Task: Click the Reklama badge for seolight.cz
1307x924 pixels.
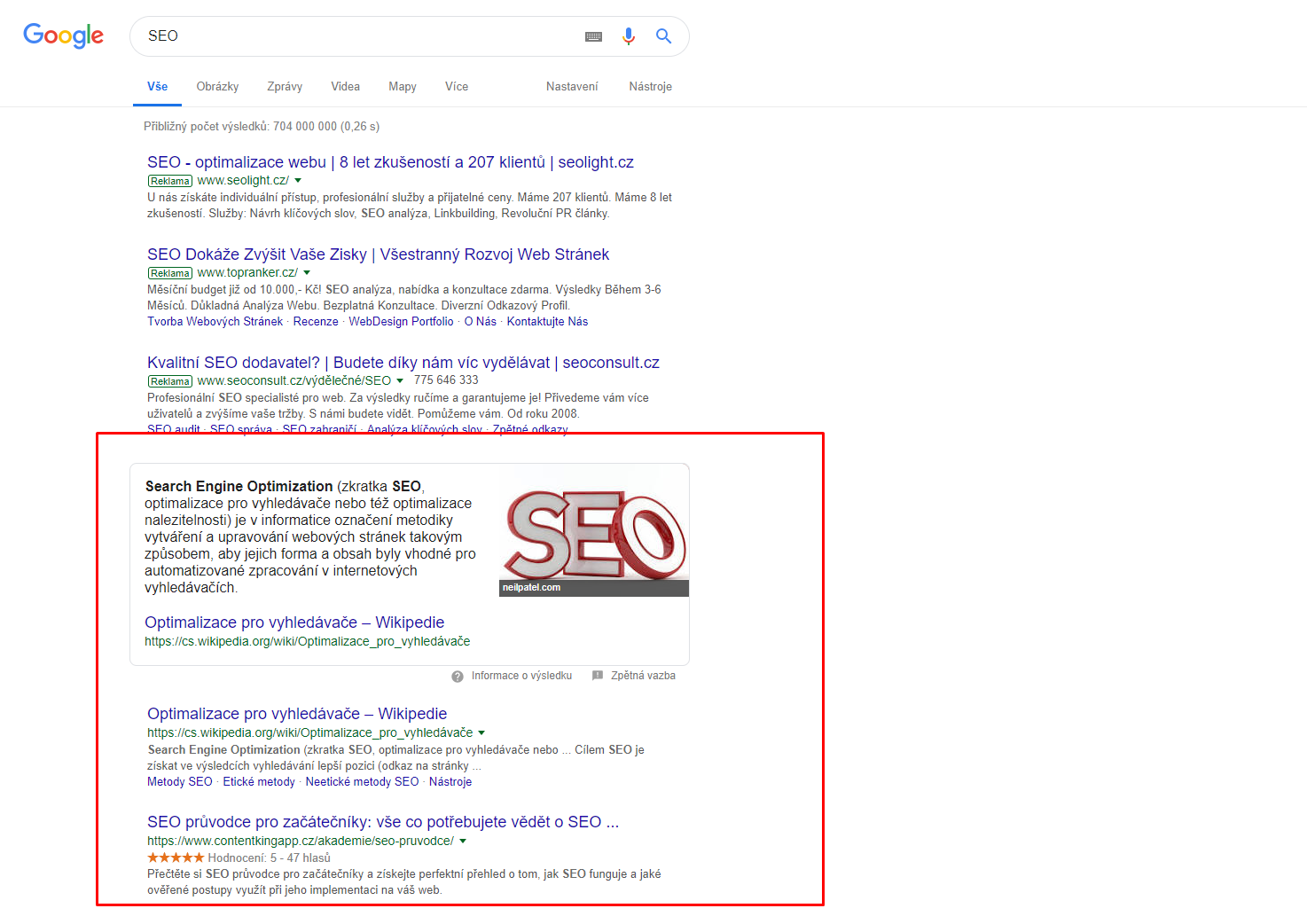Action: point(170,181)
